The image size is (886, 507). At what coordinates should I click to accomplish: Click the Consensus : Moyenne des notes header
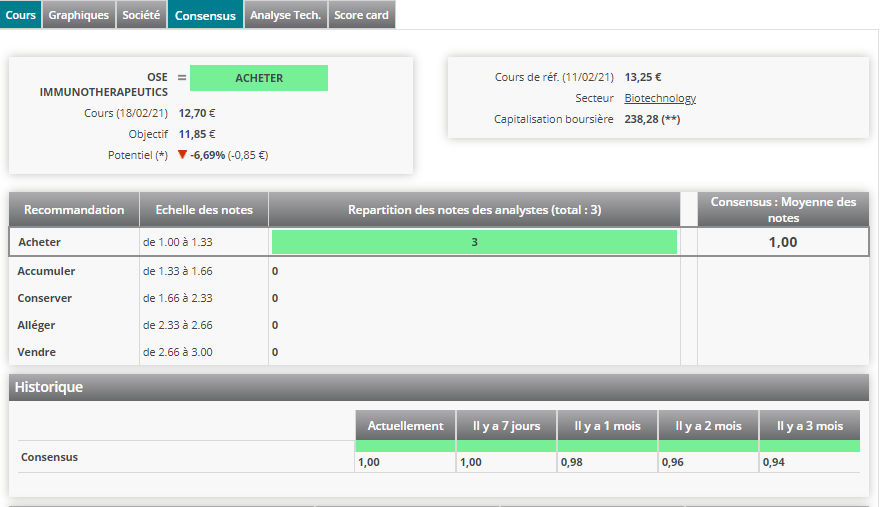coord(783,210)
